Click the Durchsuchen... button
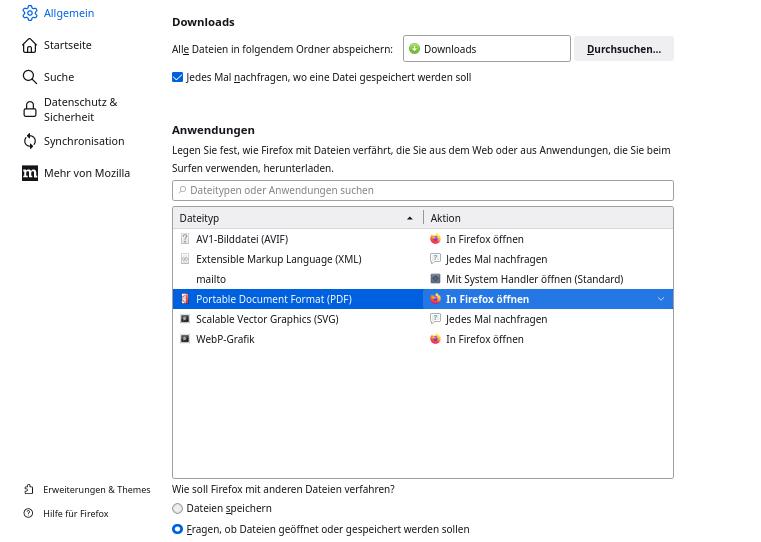The width and height of the screenshot is (761, 542). (623, 49)
